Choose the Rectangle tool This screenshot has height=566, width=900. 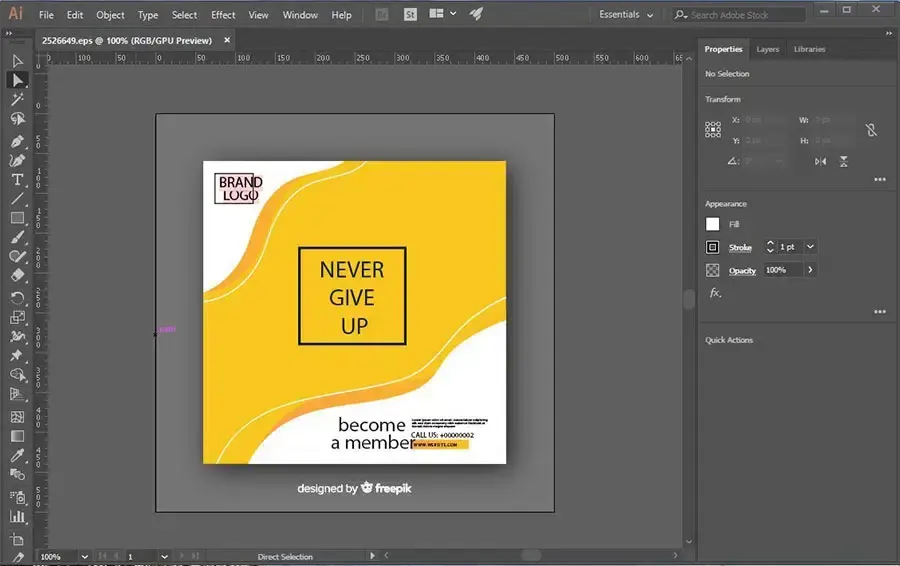pyautogui.click(x=17, y=218)
